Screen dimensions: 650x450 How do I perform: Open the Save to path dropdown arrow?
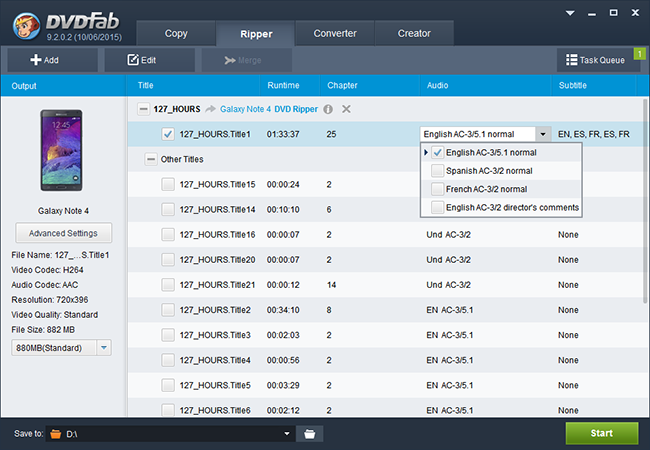point(287,434)
